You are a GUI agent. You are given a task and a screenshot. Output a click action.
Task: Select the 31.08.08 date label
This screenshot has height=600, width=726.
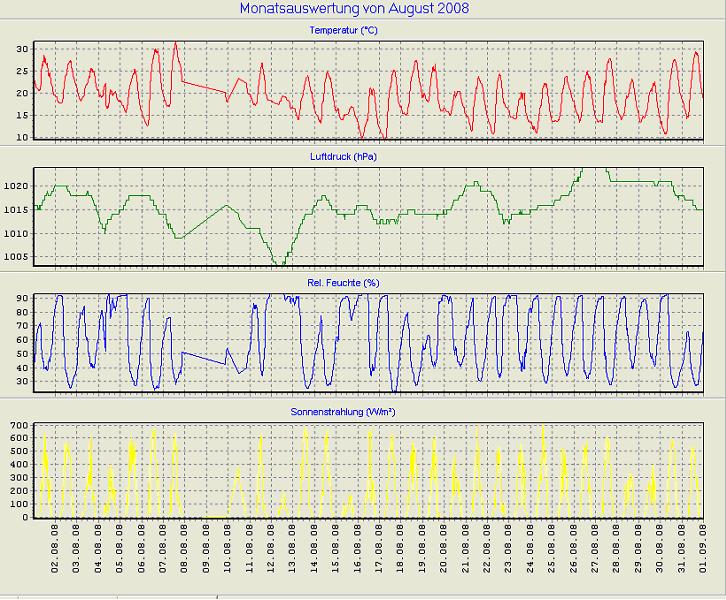pos(682,548)
